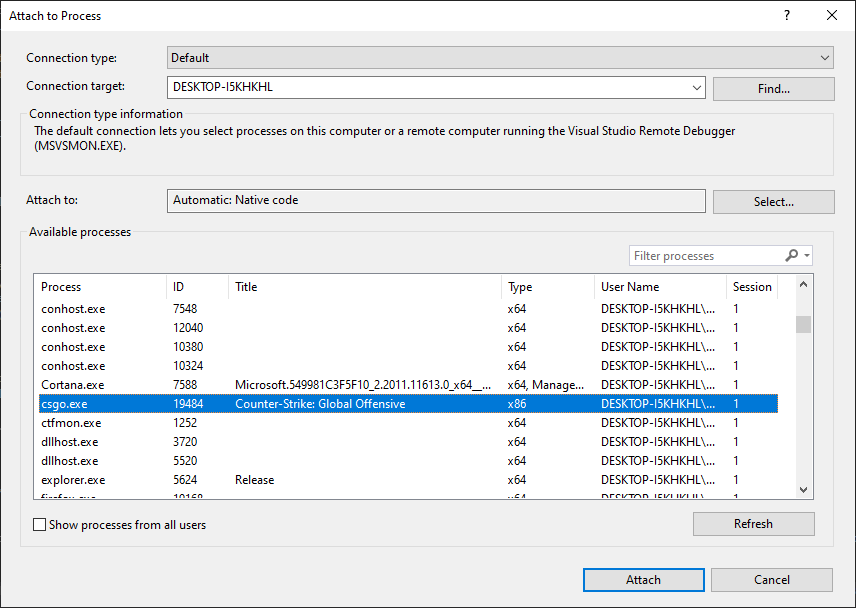Select the conhost.exe row with ID 10324
This screenshot has width=856, height=608.
coord(408,366)
